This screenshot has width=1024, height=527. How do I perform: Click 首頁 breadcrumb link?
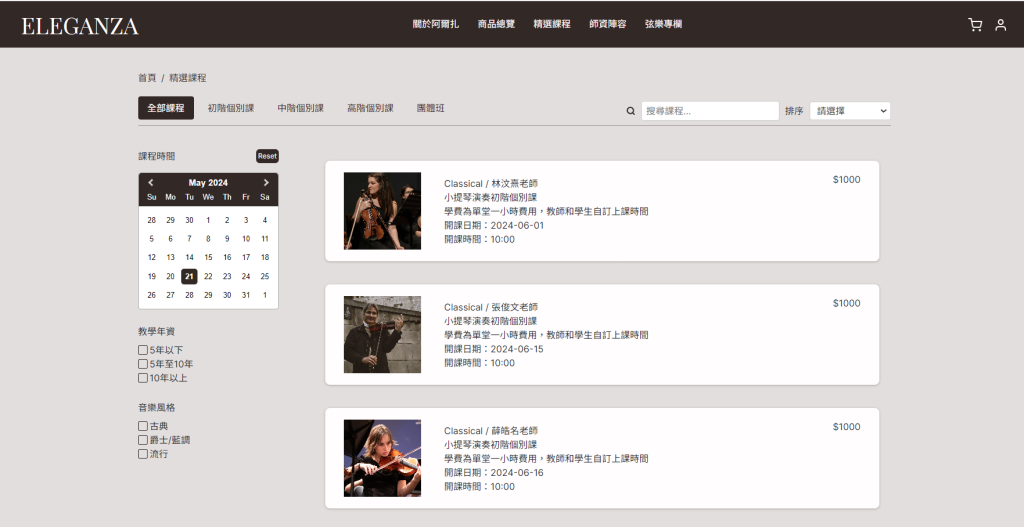click(x=147, y=77)
